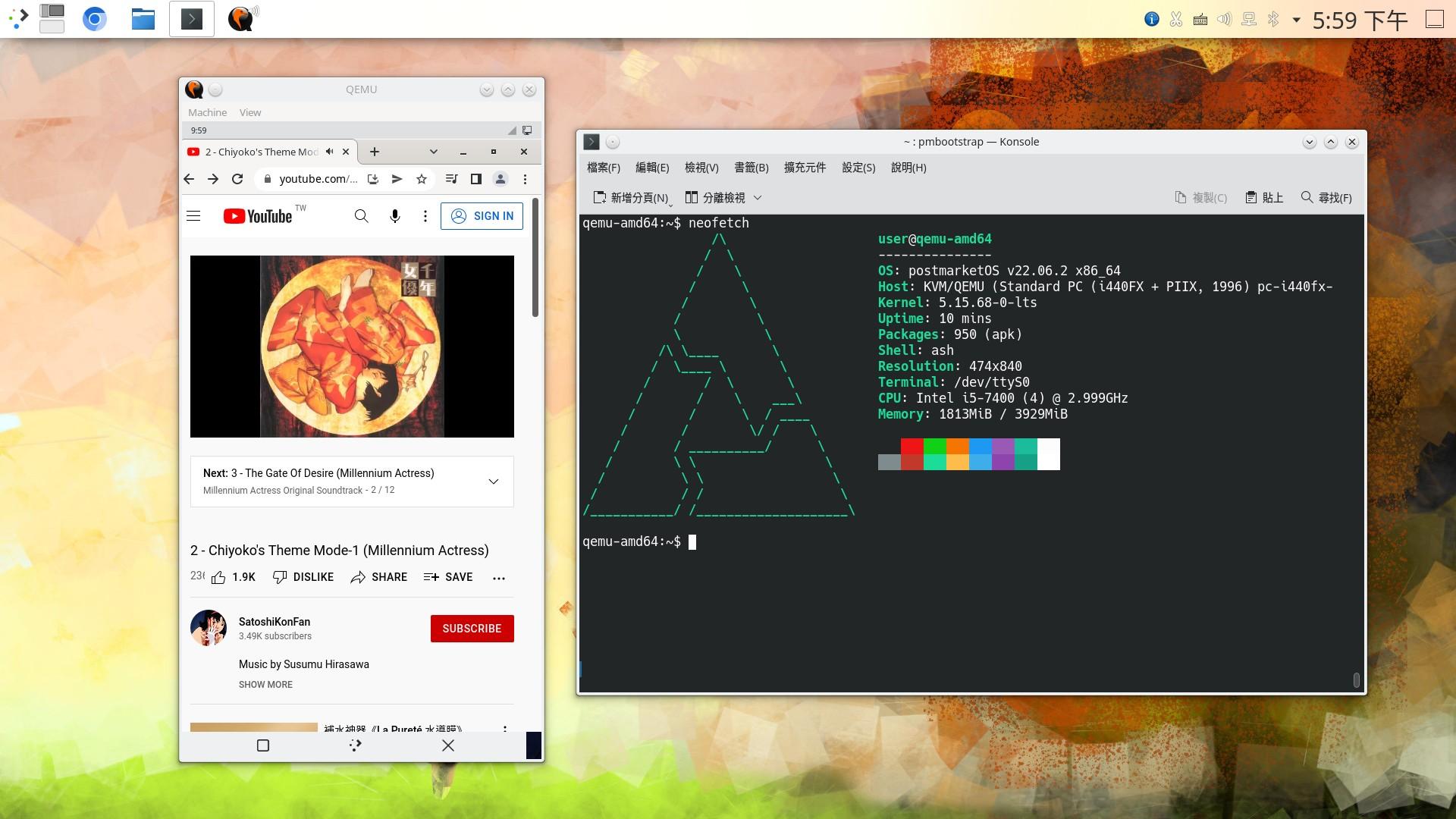
Task: Click the YouTube logo
Action: coord(258,216)
